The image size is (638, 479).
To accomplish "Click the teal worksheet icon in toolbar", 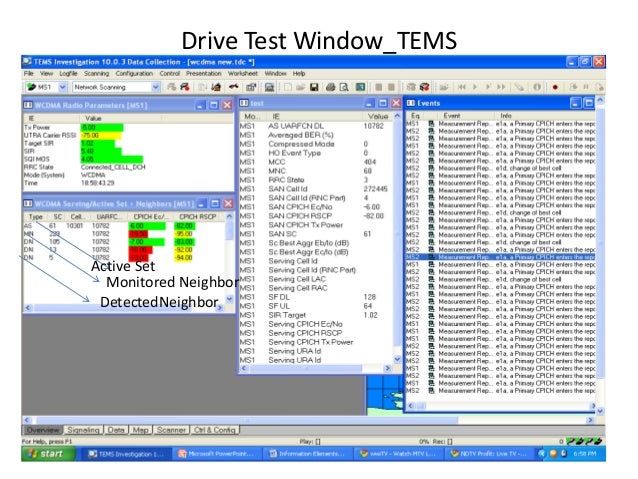I will point(360,87).
